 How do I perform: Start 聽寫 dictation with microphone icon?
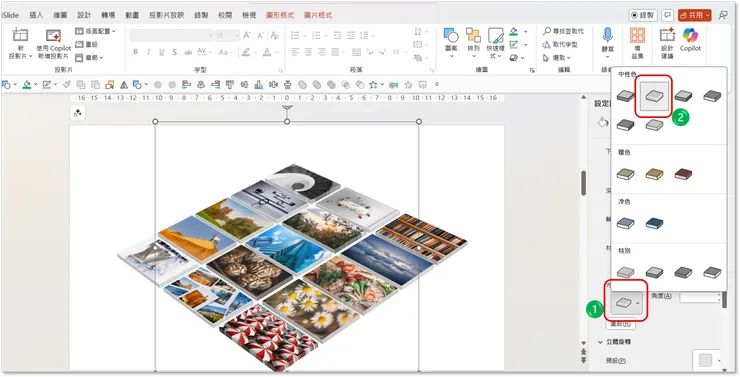(x=607, y=35)
